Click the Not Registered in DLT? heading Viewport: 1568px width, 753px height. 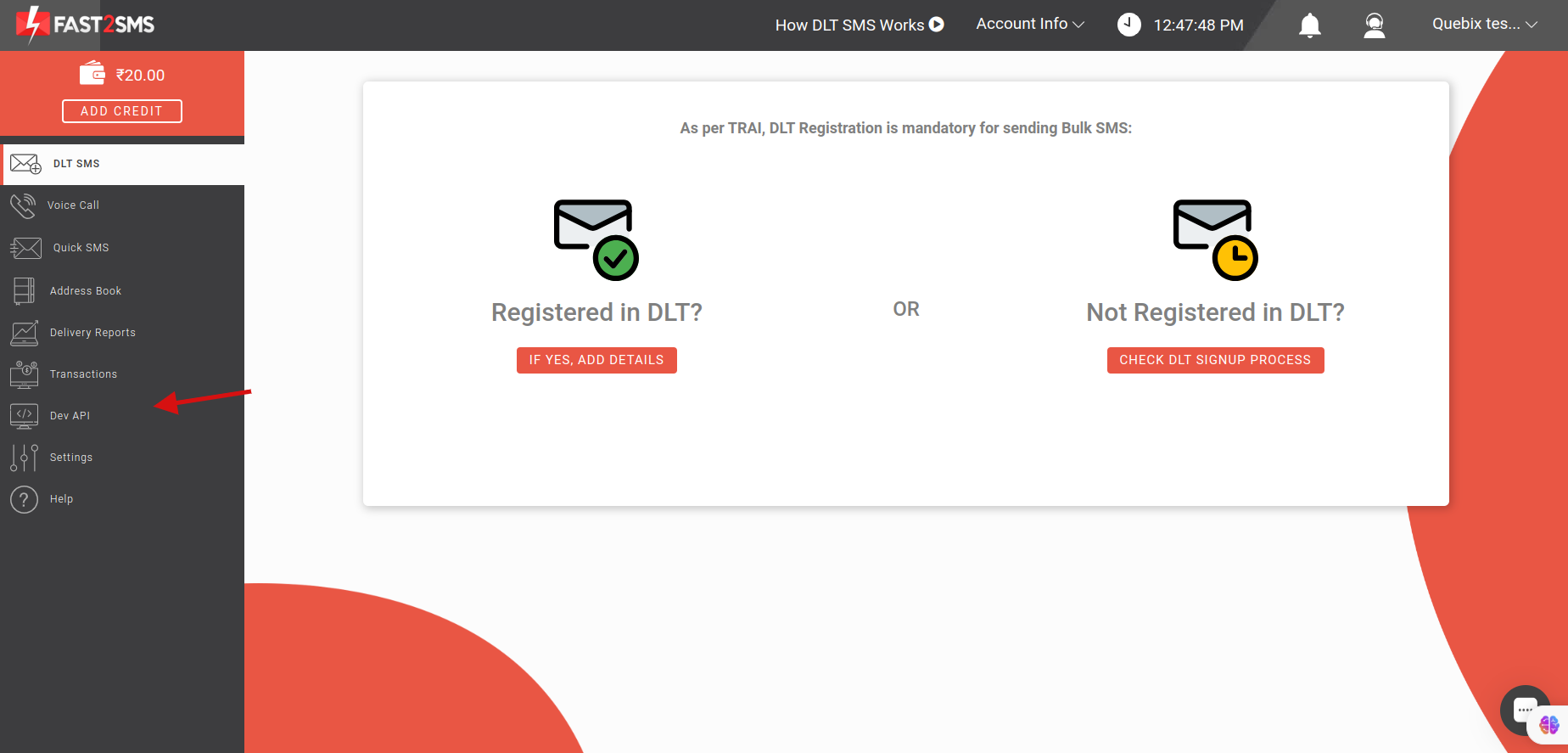click(x=1215, y=312)
